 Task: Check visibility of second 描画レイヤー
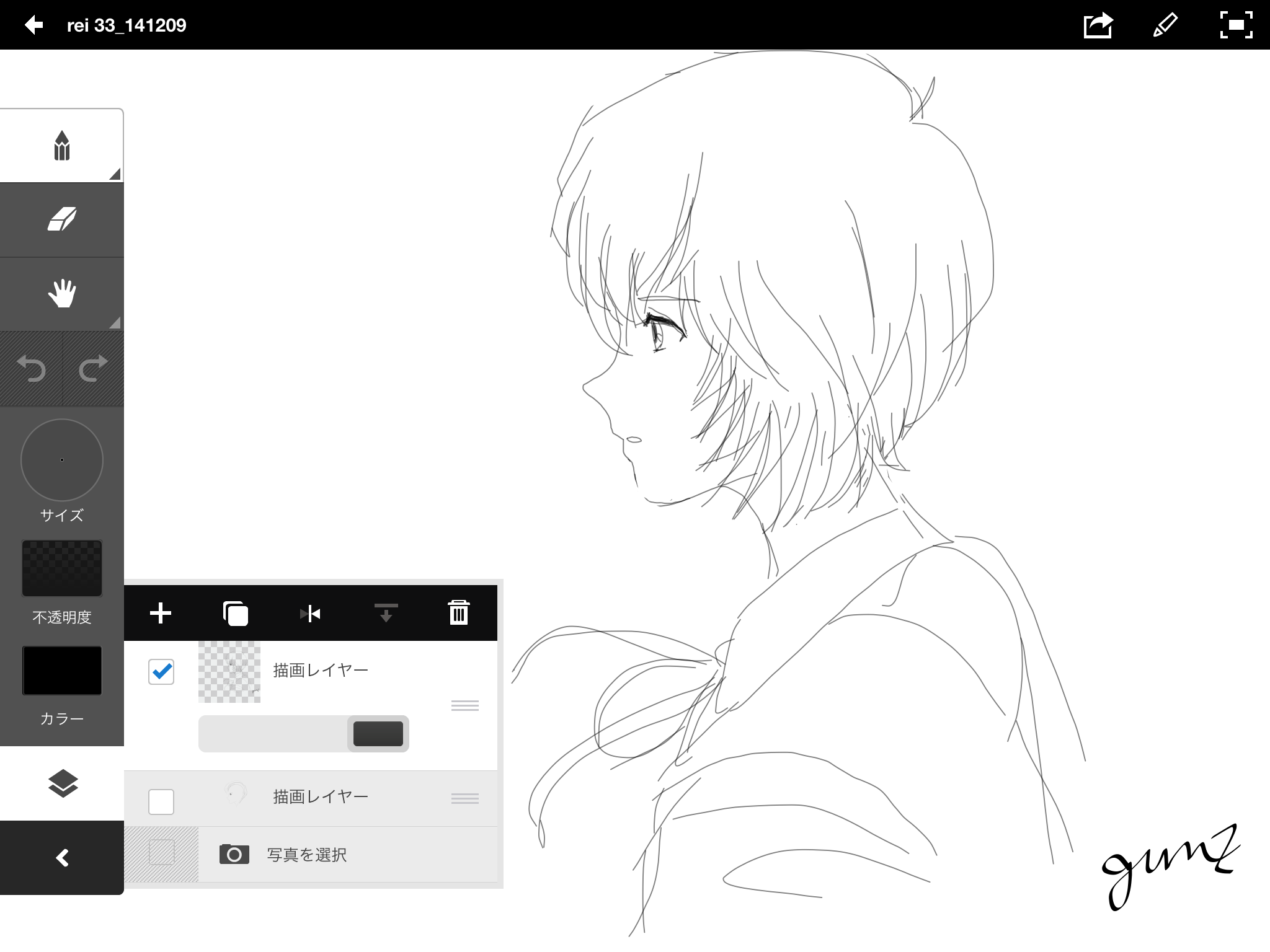coord(161,801)
